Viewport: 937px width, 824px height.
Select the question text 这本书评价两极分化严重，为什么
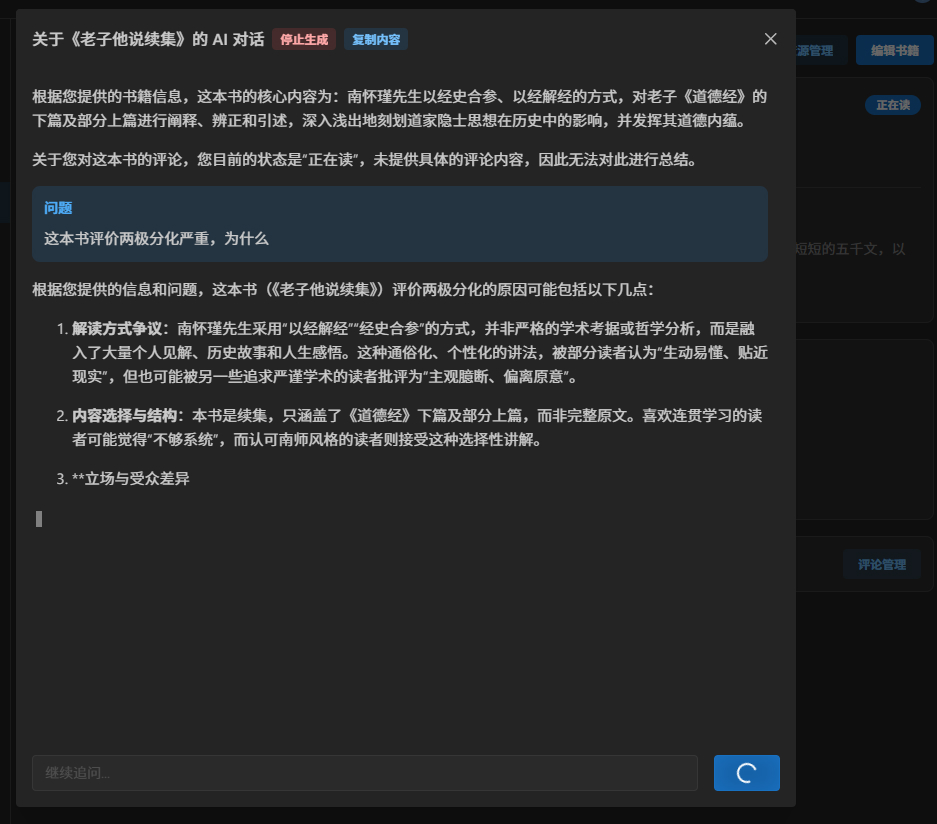tap(156, 238)
